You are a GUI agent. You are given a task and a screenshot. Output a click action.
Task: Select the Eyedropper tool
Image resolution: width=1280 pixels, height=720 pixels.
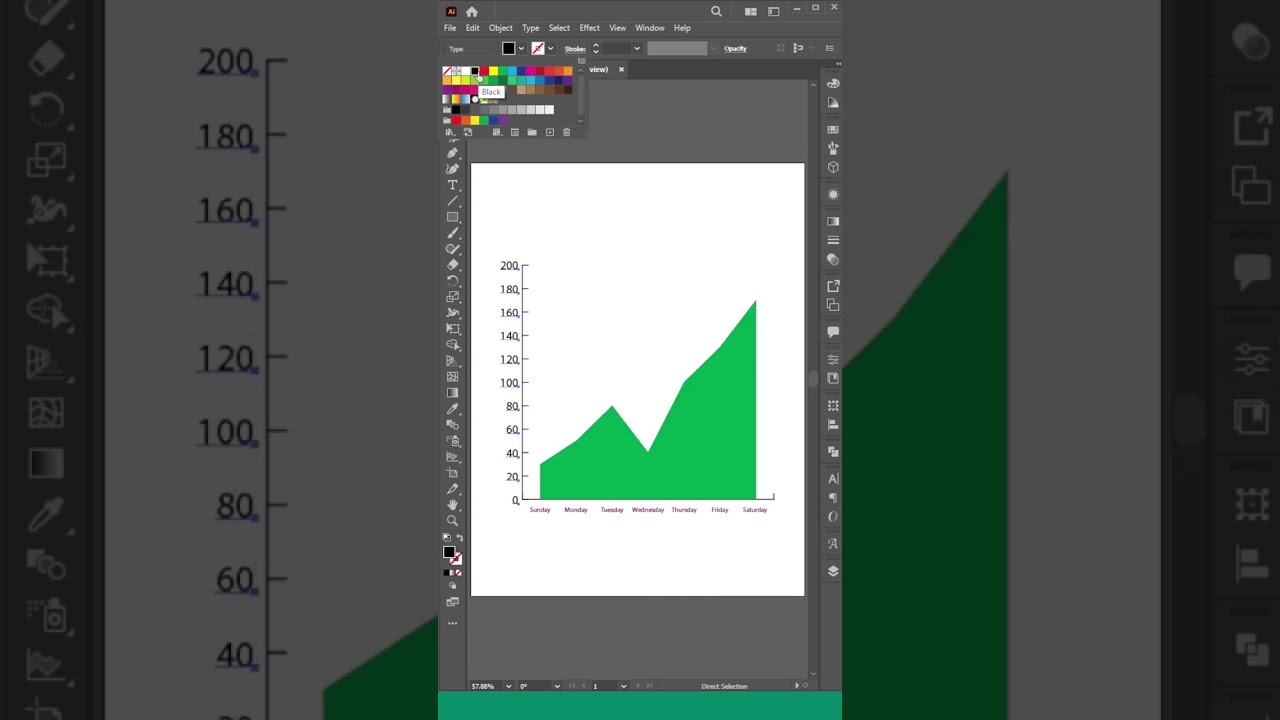click(x=452, y=409)
